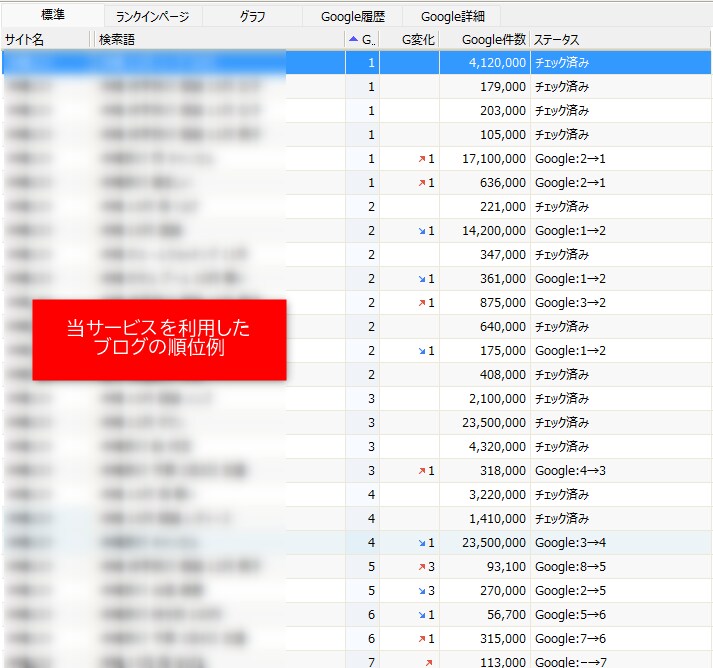Click the 640,000 count cell
The height and width of the screenshot is (668, 713).
coord(485,326)
